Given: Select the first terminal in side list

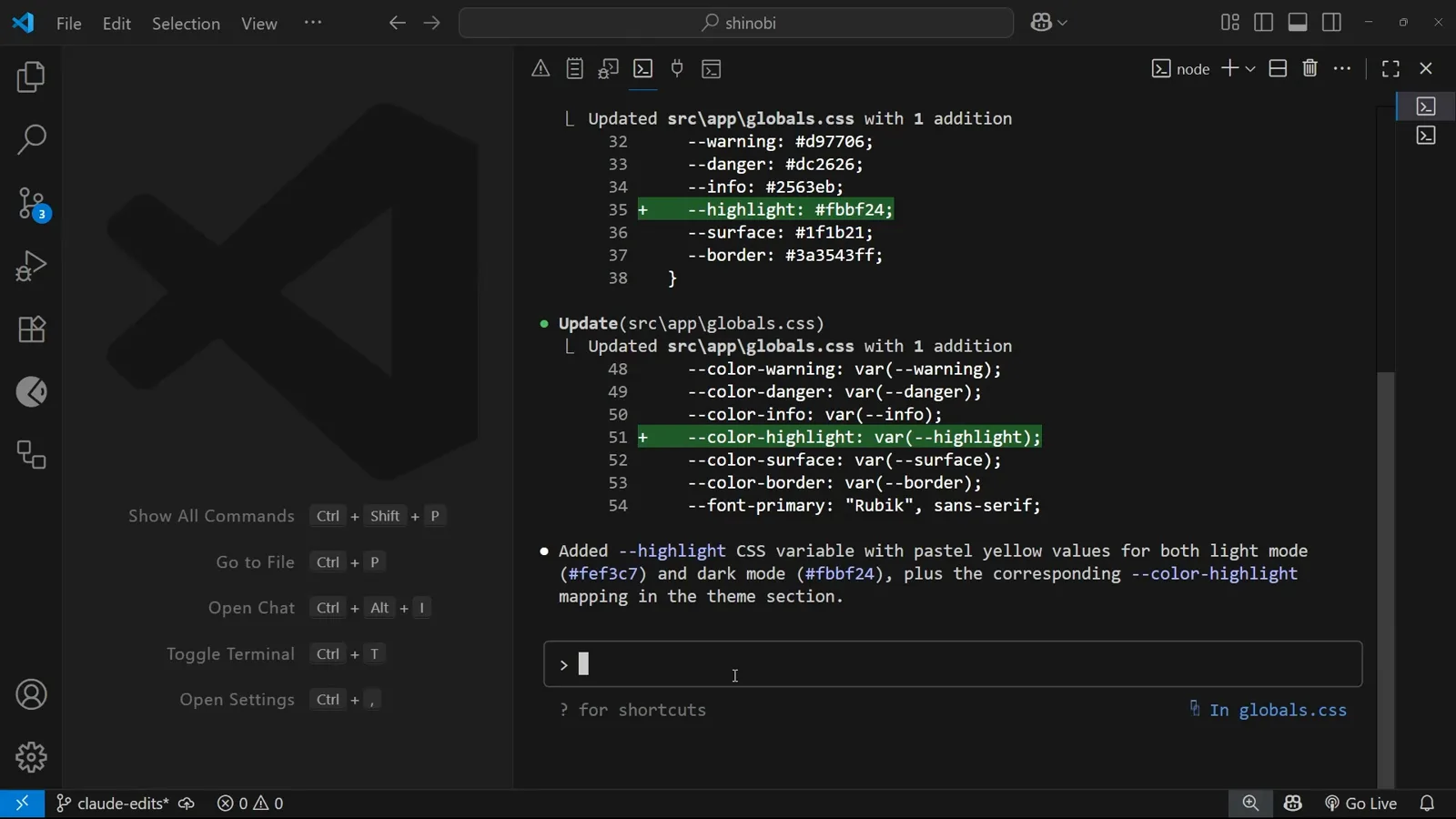Looking at the screenshot, I should click(1426, 106).
